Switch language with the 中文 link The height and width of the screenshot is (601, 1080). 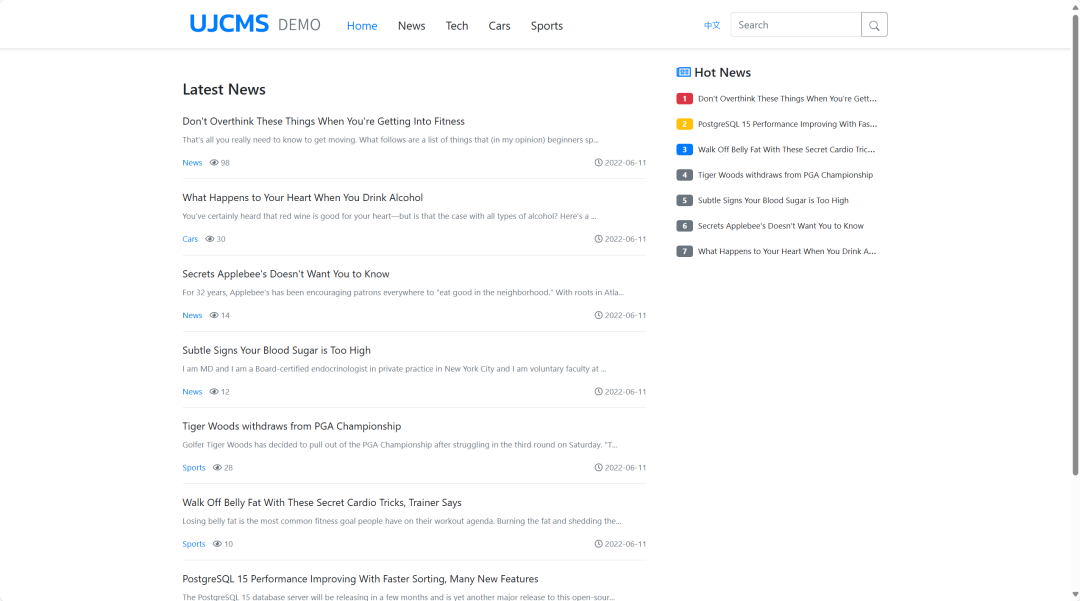click(712, 25)
